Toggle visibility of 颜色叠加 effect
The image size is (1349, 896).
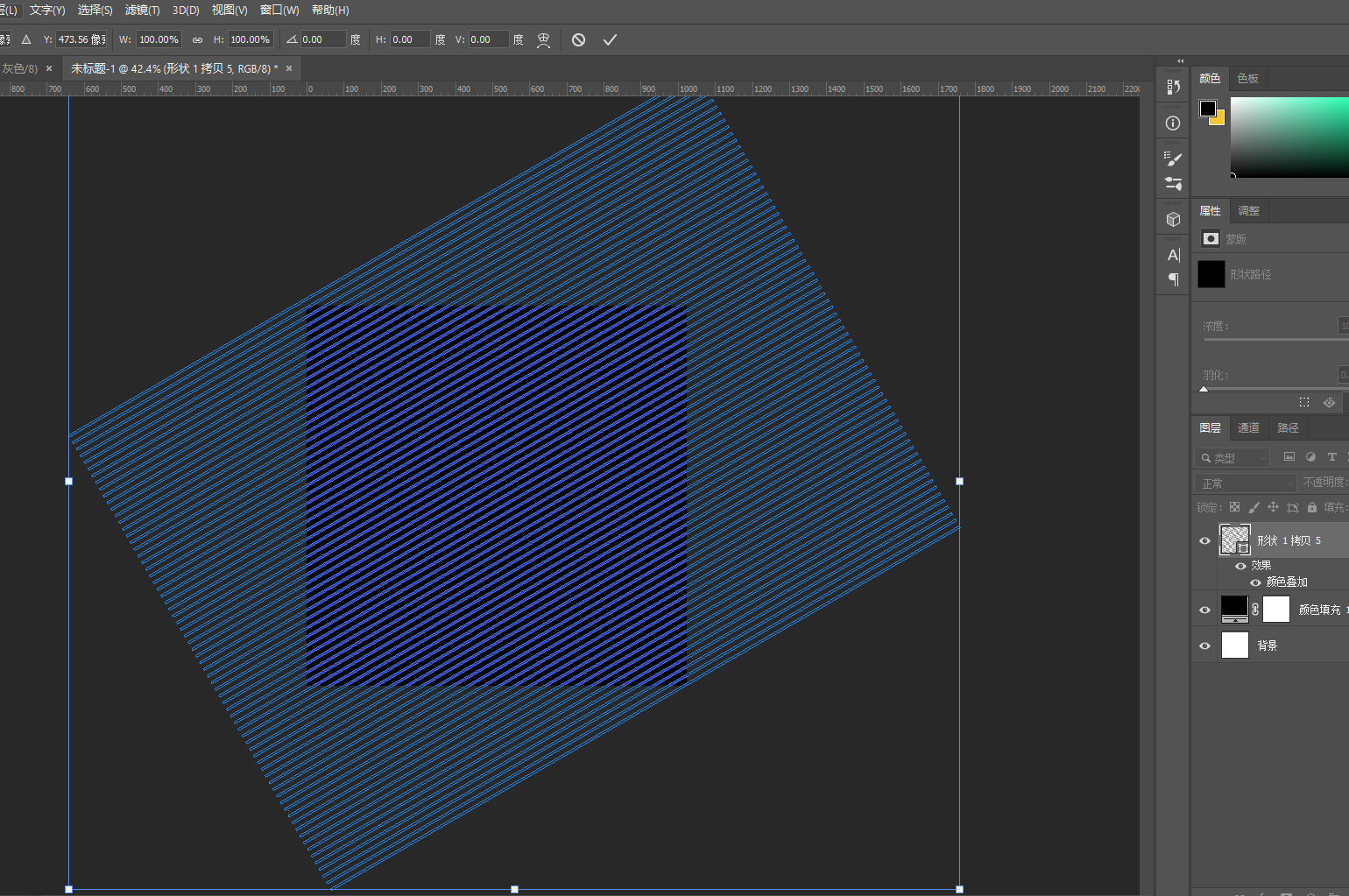point(1255,582)
